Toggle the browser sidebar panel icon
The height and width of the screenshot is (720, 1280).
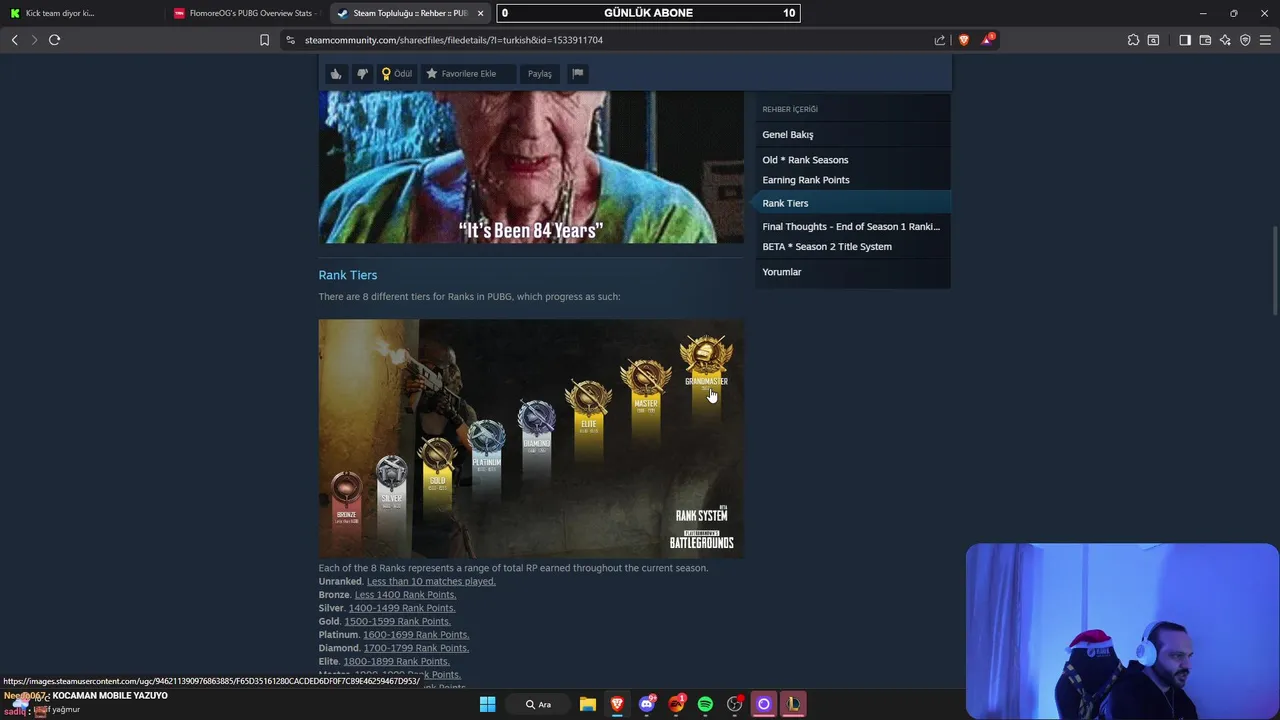1185,40
